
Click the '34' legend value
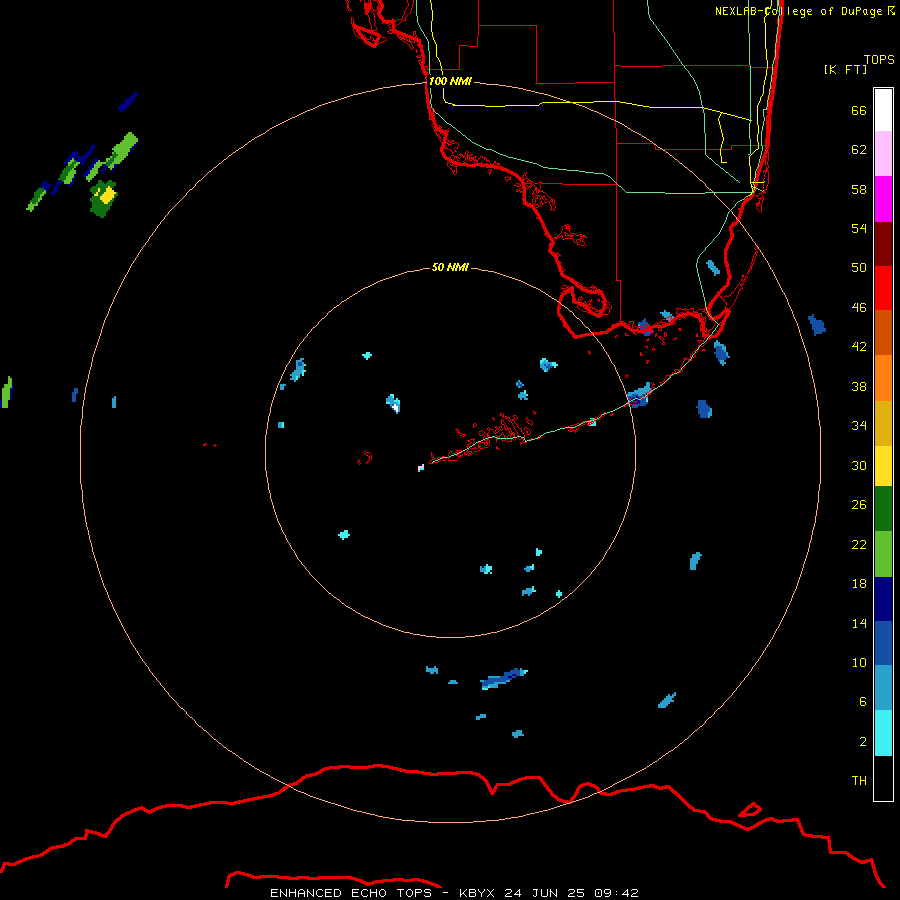(859, 425)
